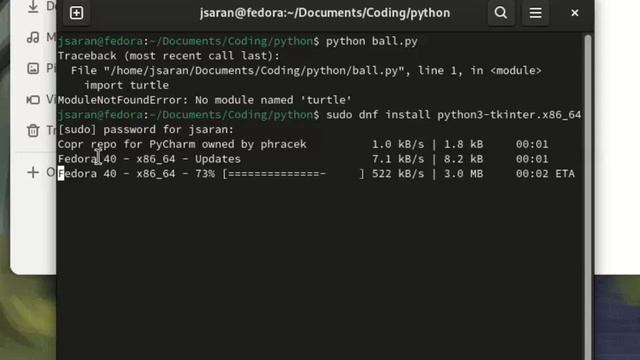Viewport: 640px width, 360px height.
Task: Click the terminal title jsaran@fedora:~/Documents/Coding/python
Action: coord(325,13)
